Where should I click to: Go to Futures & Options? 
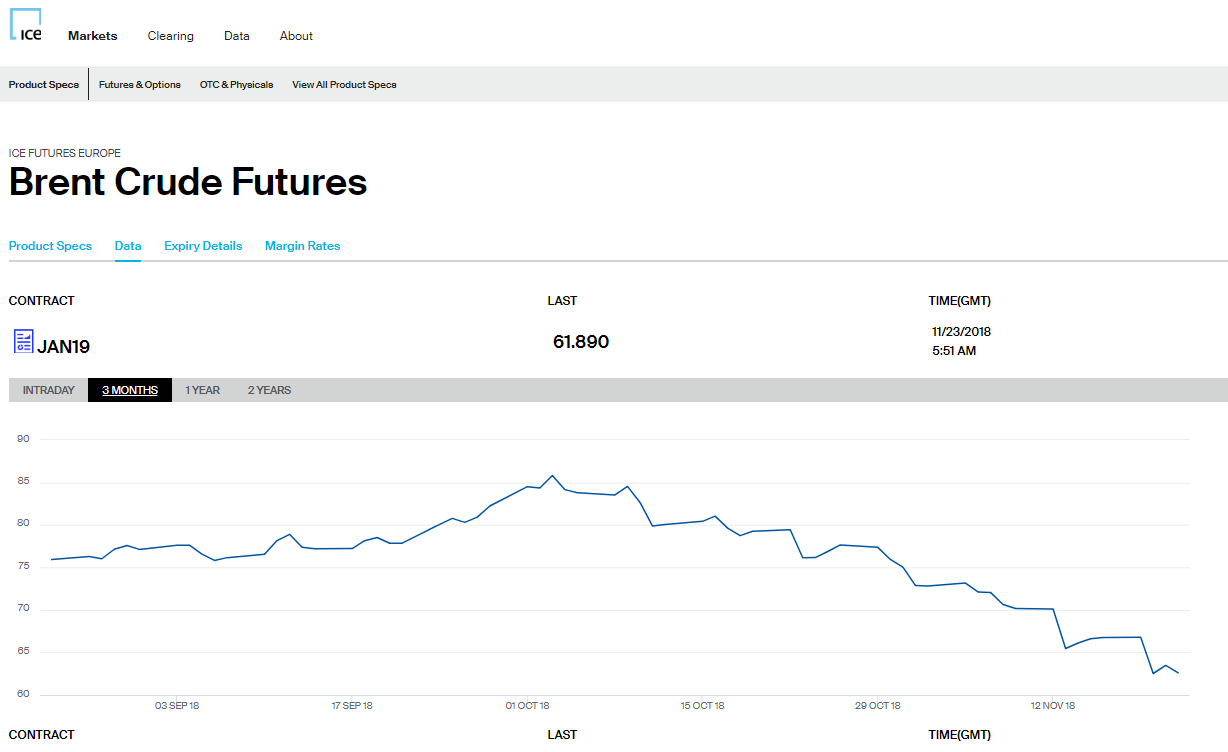pyautogui.click(x=140, y=85)
